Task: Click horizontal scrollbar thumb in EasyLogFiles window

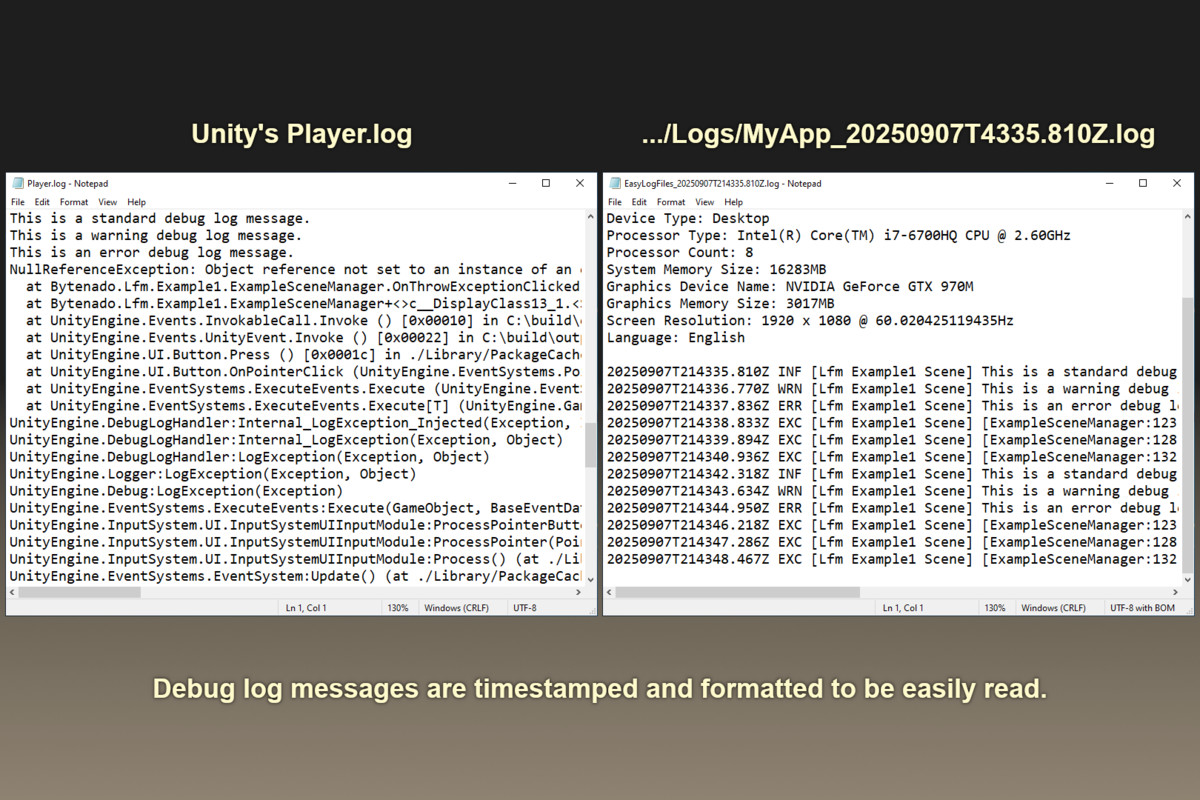Action: [x=738, y=592]
